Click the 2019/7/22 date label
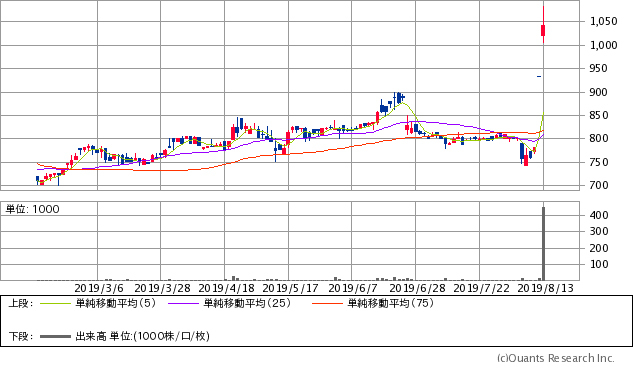633x373 pixels. coord(481,288)
